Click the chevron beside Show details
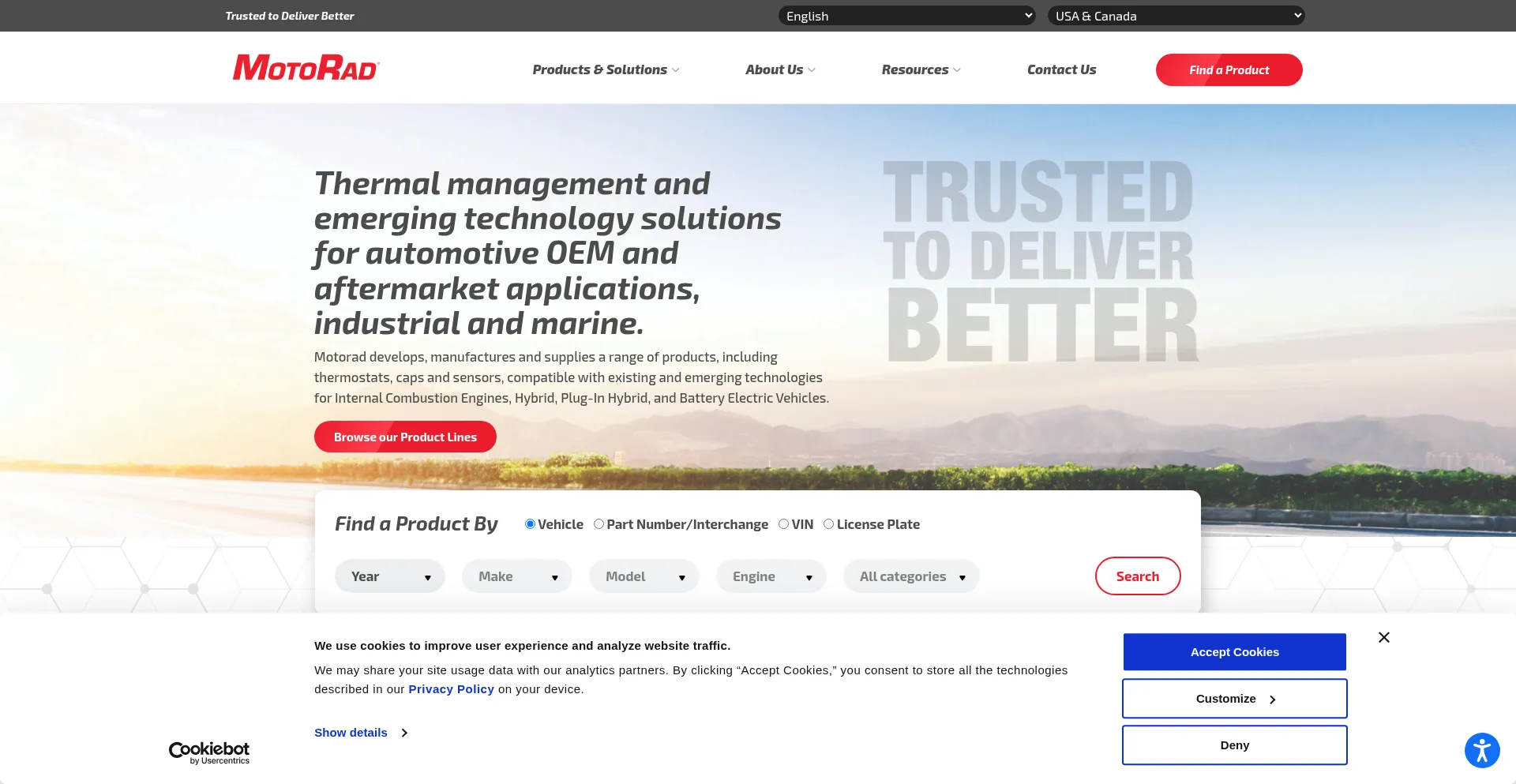The width and height of the screenshot is (1516, 784). tap(404, 733)
